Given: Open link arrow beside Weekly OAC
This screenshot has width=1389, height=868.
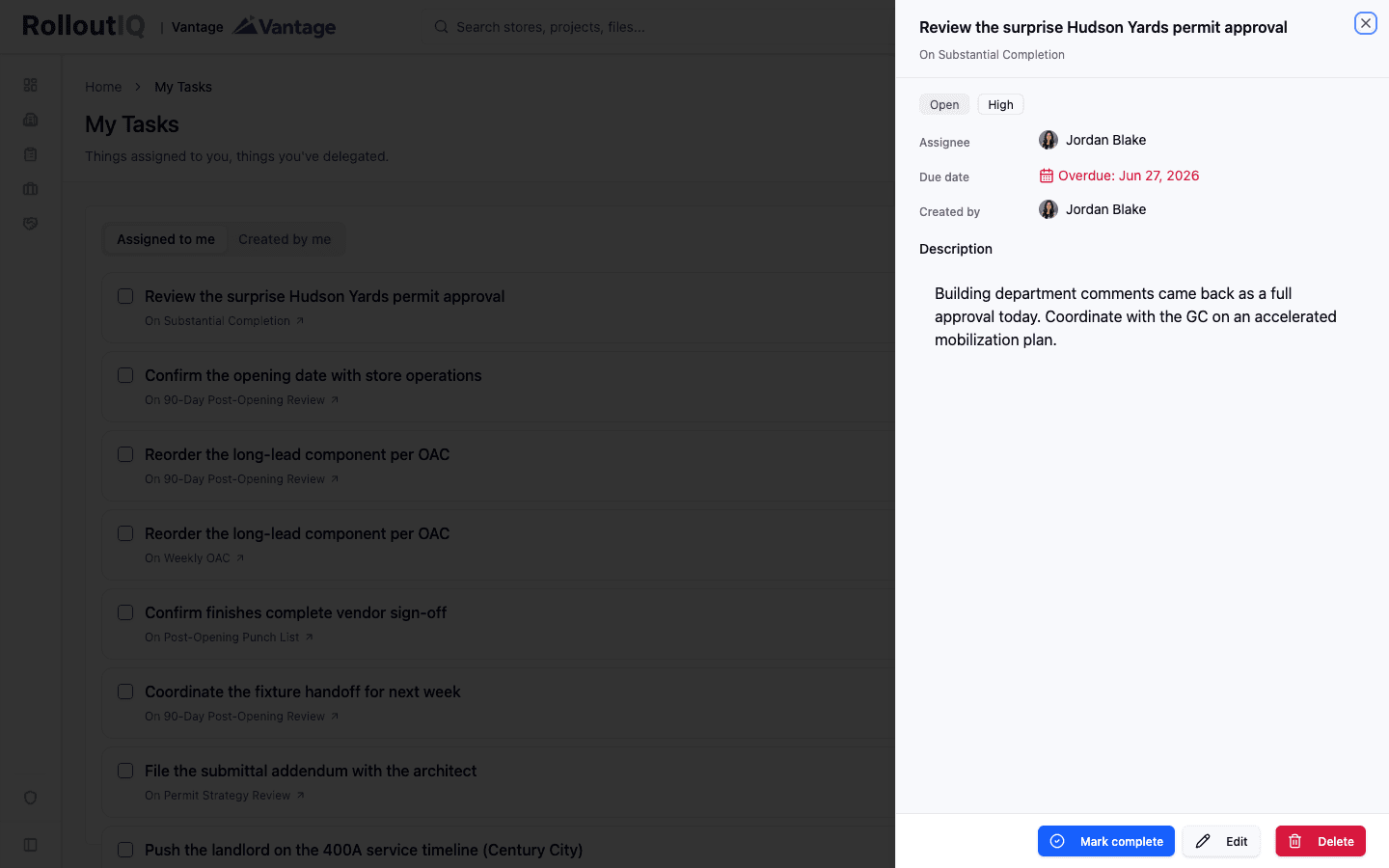Looking at the screenshot, I should (x=240, y=558).
